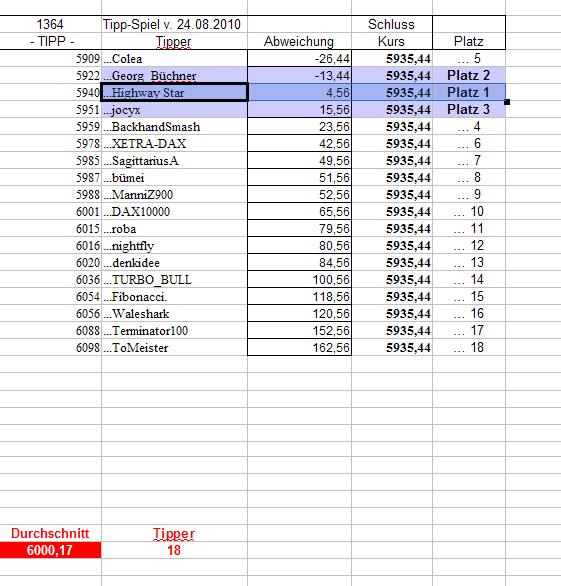Select the Kurs header cell
The width and height of the screenshot is (561, 586).
pyautogui.click(x=392, y=41)
